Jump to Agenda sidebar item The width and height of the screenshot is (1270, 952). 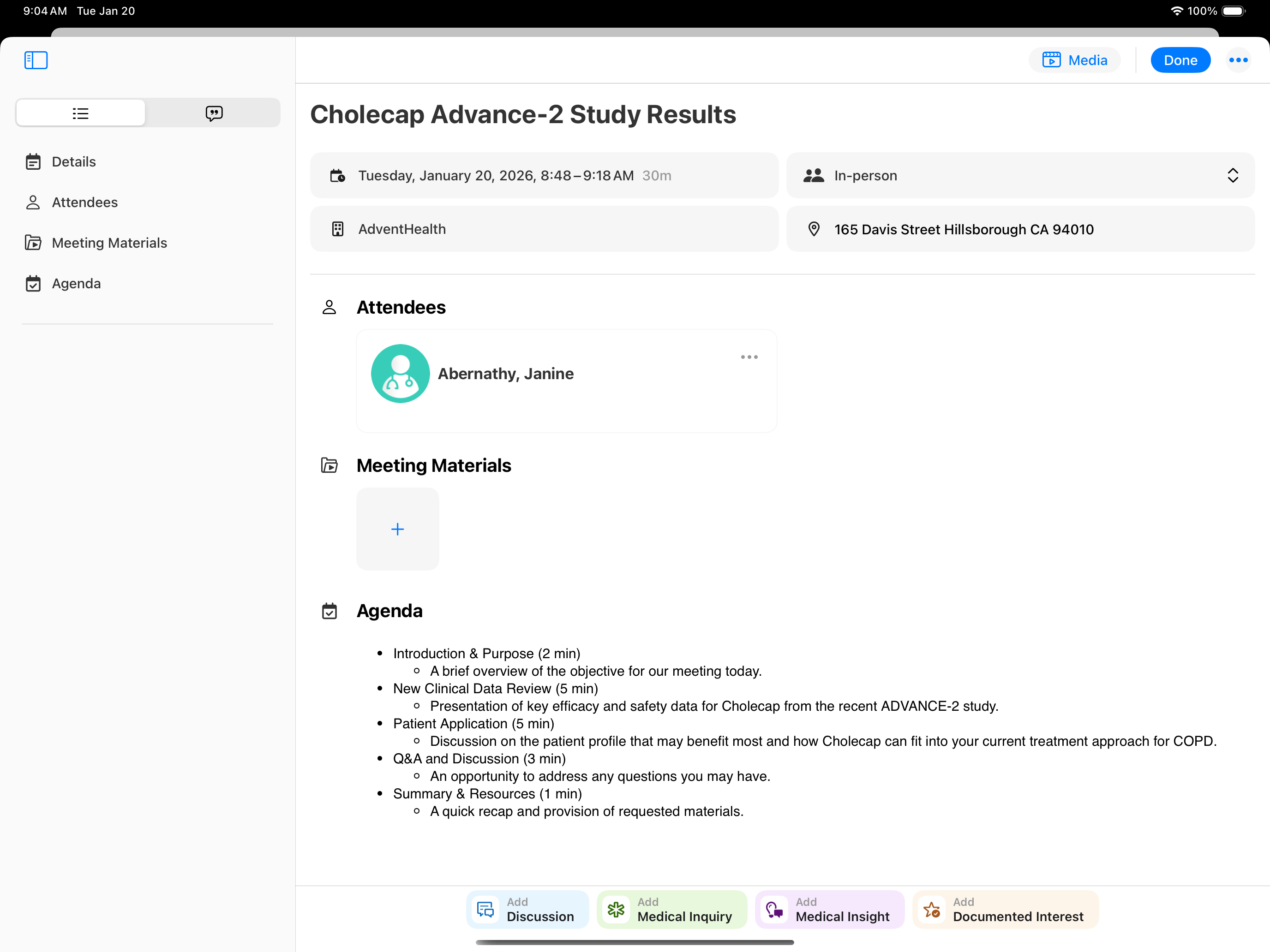[x=76, y=284]
